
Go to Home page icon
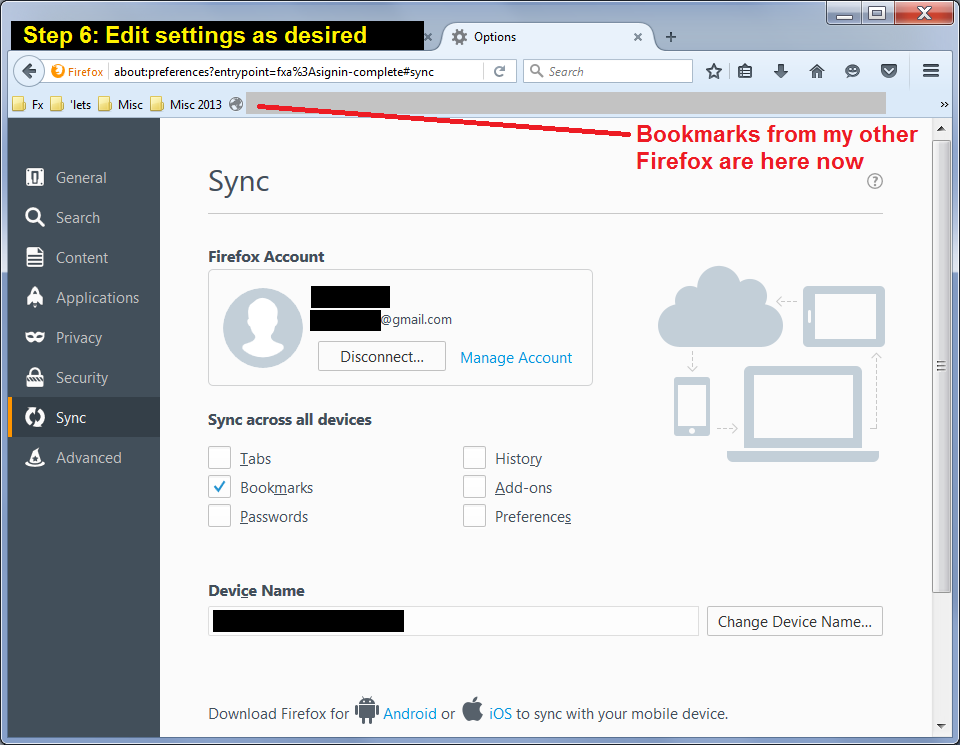(816, 71)
